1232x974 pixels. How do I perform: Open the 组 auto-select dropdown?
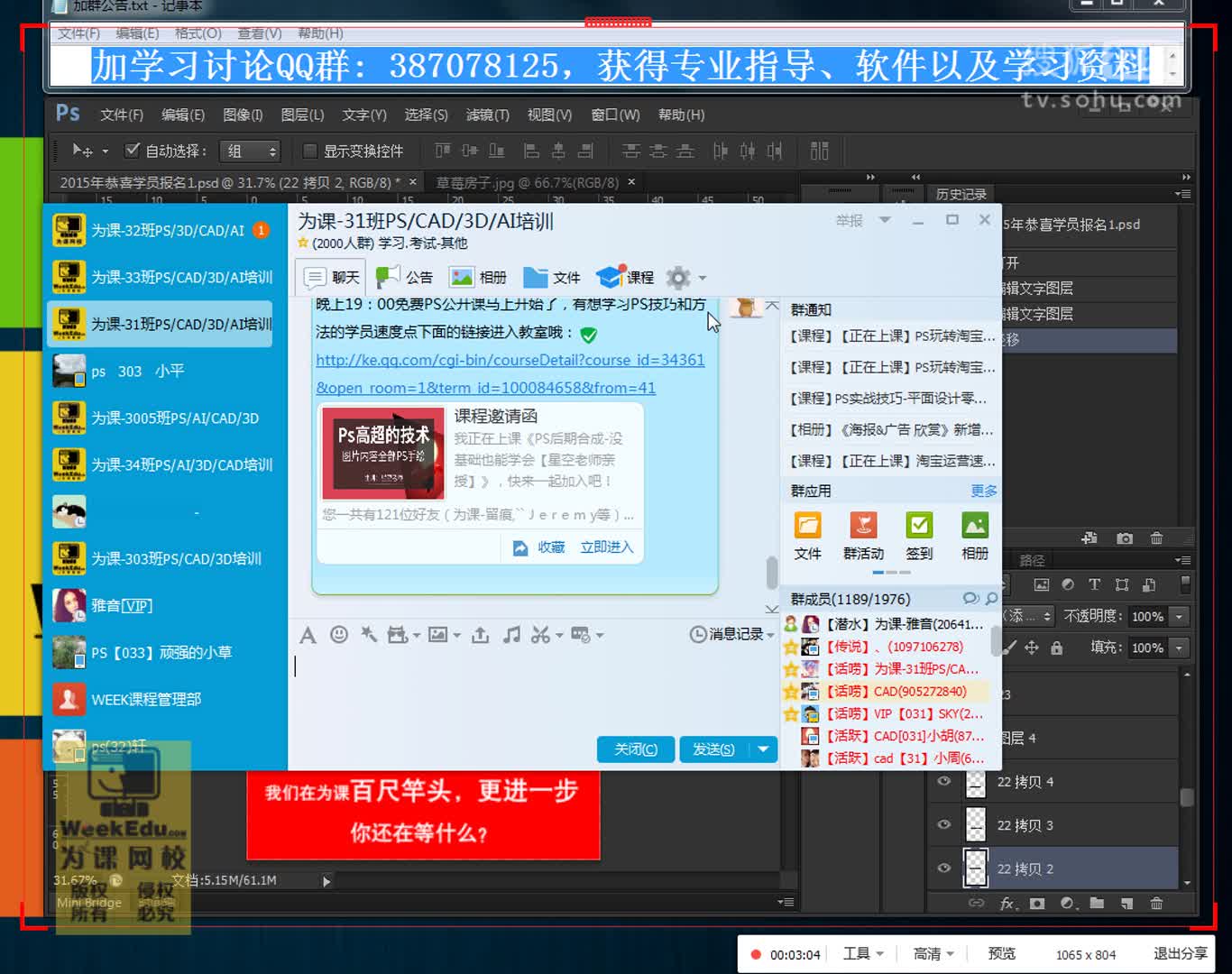(249, 151)
